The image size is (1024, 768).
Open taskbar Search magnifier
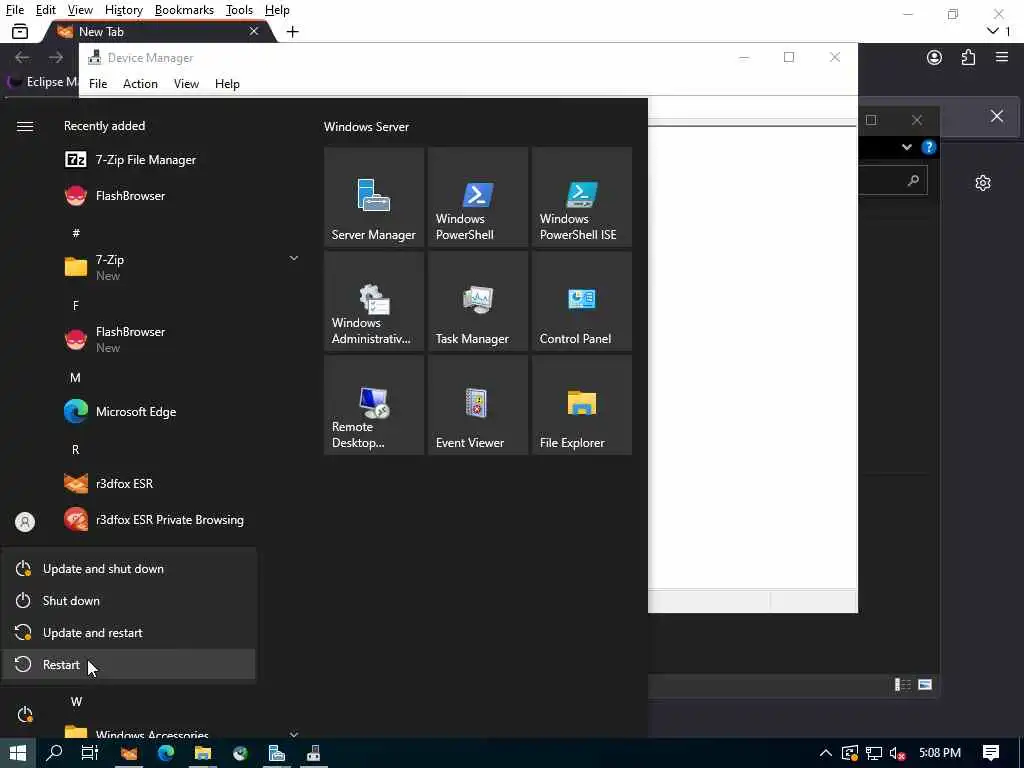click(x=54, y=753)
